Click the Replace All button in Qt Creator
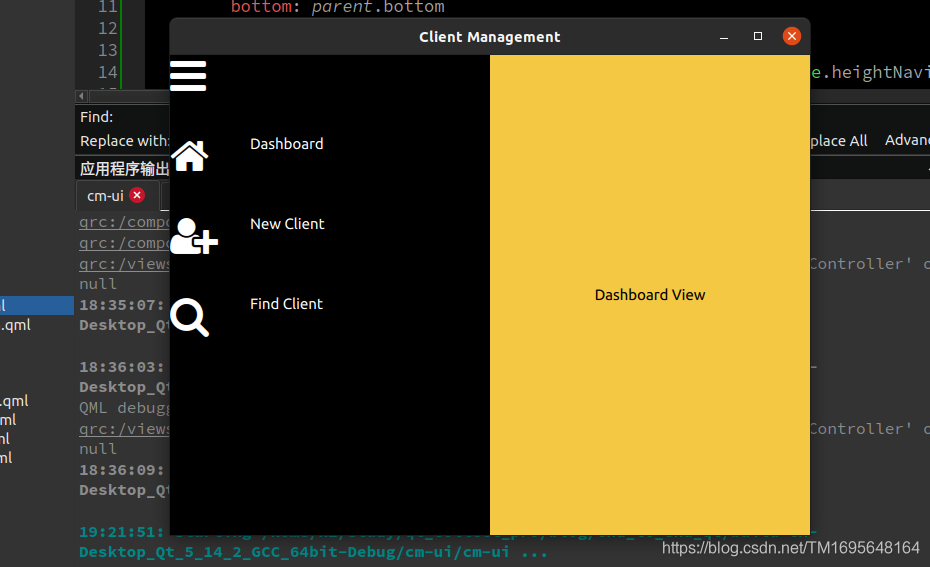 839,141
